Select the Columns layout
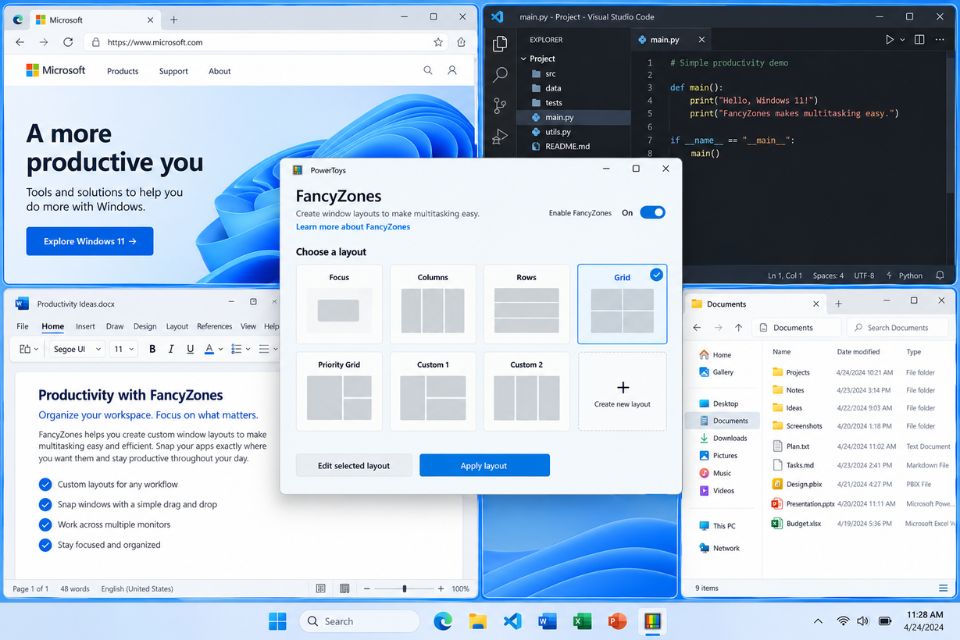 pyautogui.click(x=433, y=304)
